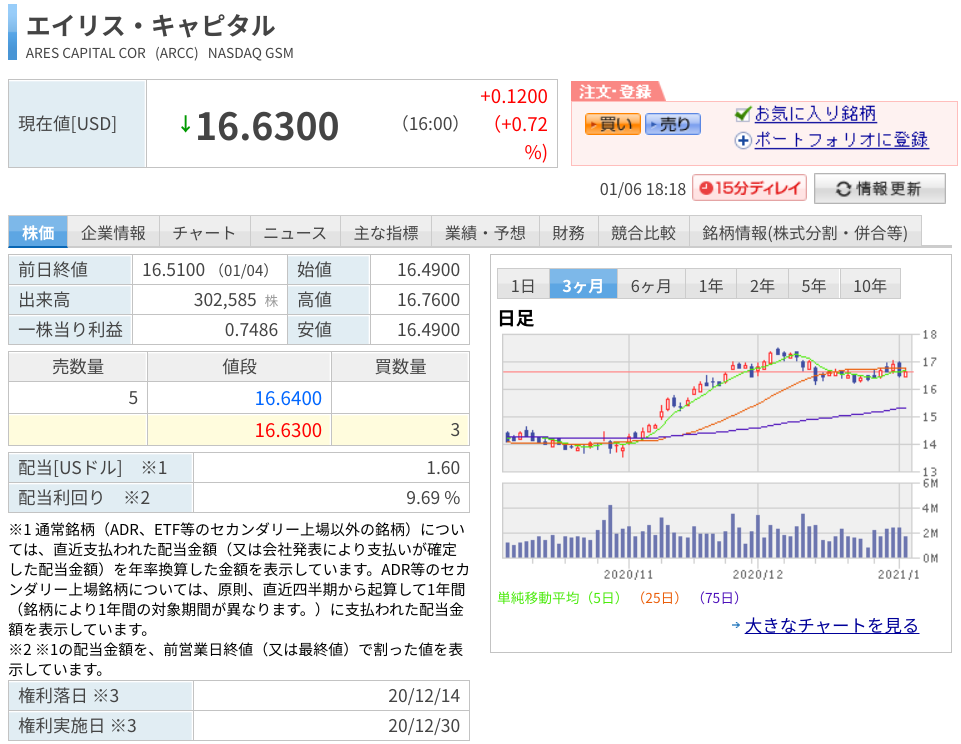The width and height of the screenshot is (961, 744).
Task: Click the green down arrow price indicator
Action: point(185,124)
